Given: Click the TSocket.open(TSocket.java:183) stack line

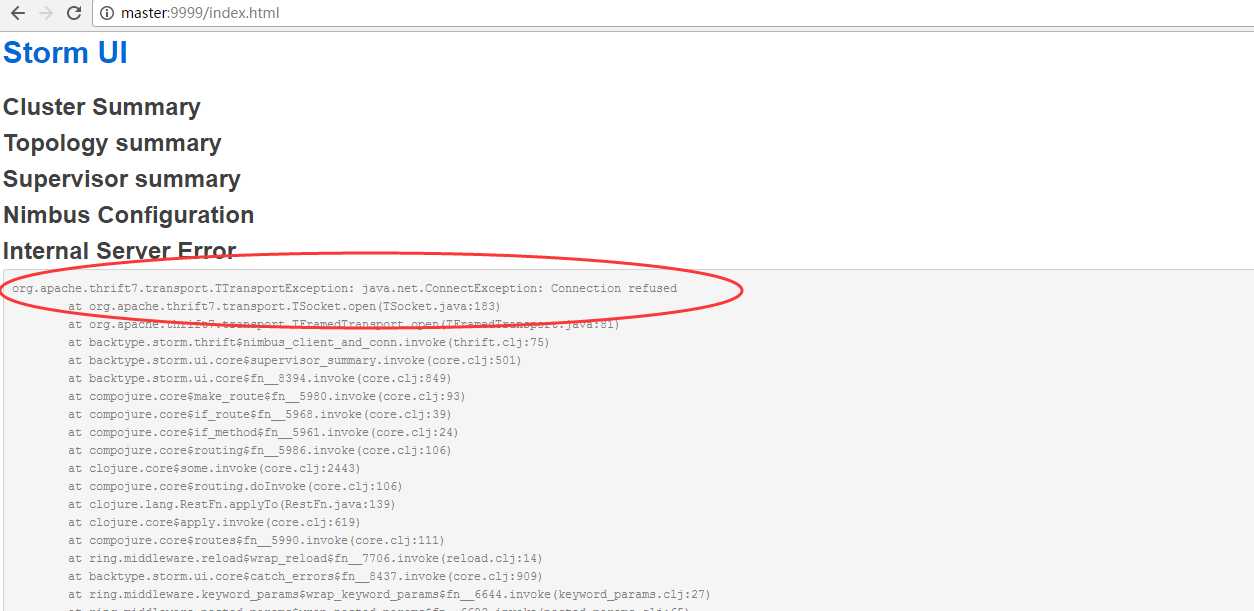Looking at the screenshot, I should pyautogui.click(x=285, y=306).
